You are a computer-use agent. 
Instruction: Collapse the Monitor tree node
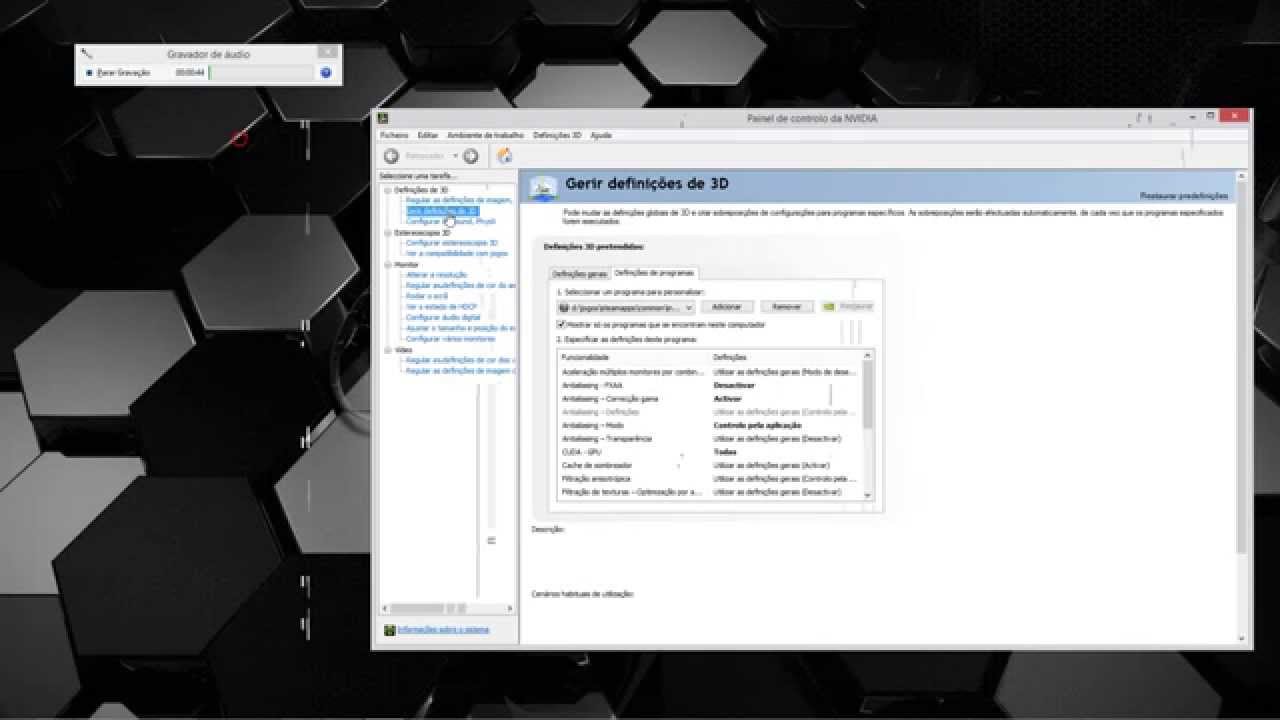(x=388, y=265)
